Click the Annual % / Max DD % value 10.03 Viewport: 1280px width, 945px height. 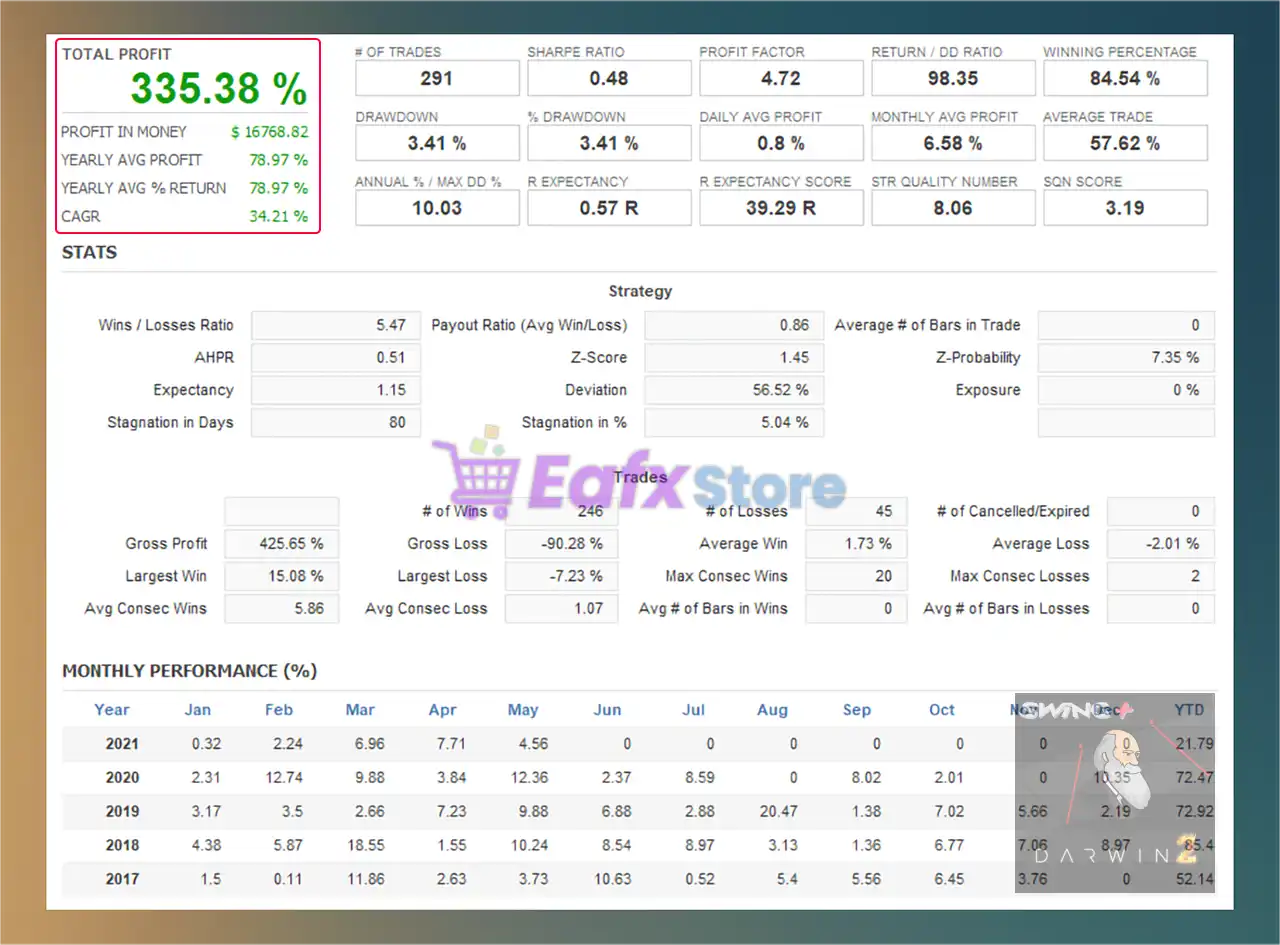(437, 208)
